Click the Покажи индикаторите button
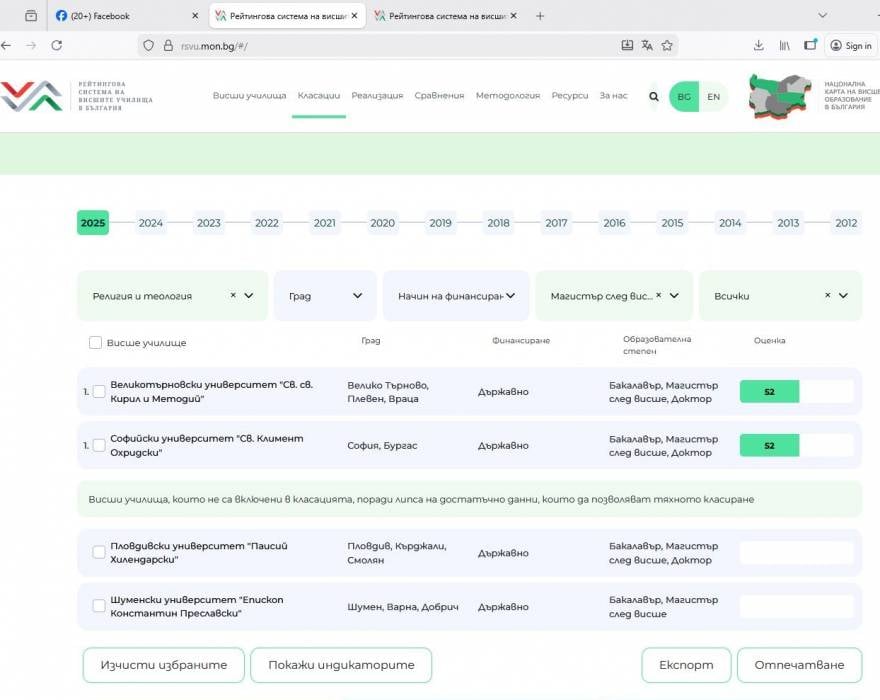 (x=340, y=665)
